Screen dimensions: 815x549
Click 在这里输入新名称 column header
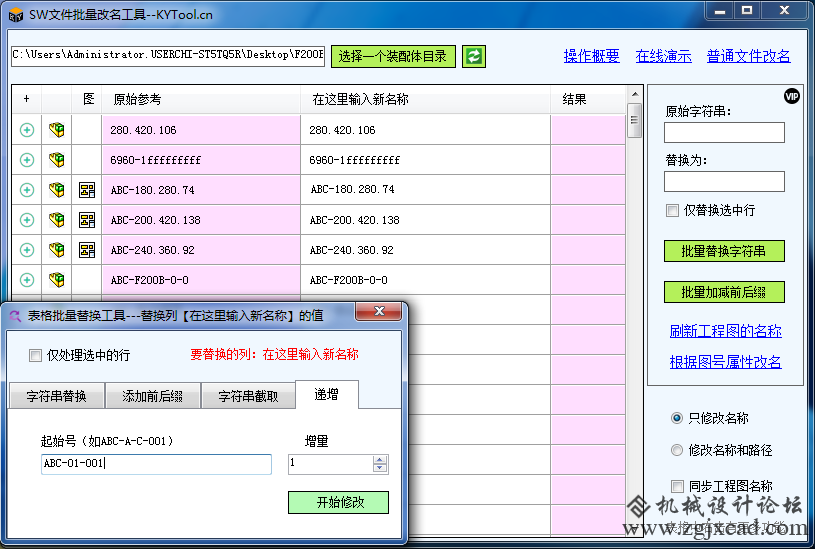point(425,99)
